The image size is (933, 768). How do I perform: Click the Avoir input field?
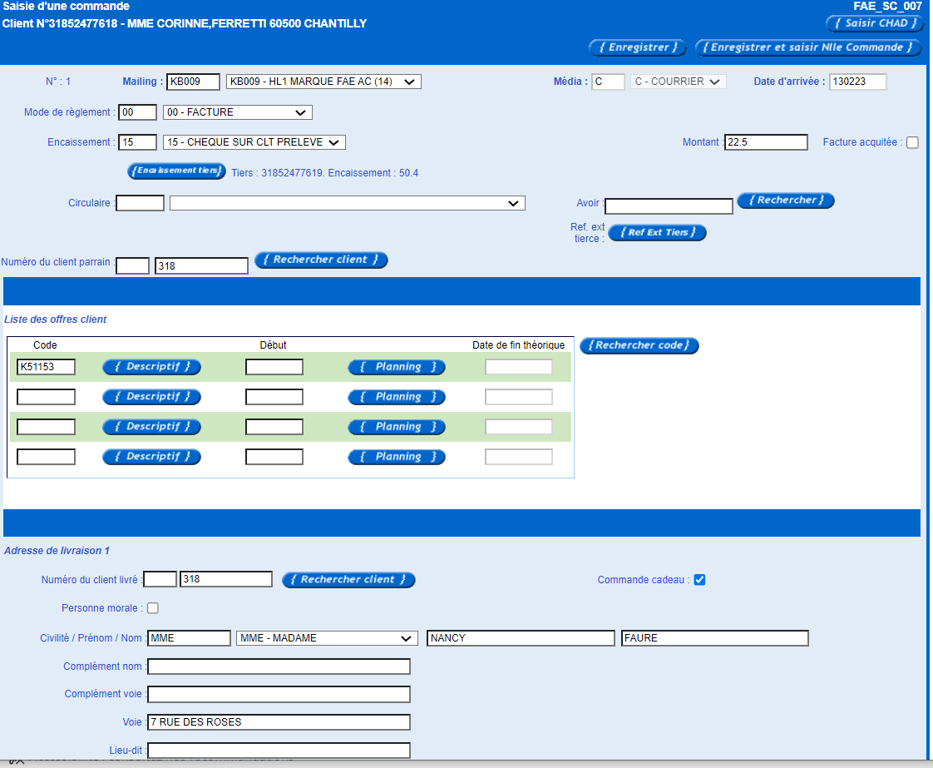pos(669,206)
